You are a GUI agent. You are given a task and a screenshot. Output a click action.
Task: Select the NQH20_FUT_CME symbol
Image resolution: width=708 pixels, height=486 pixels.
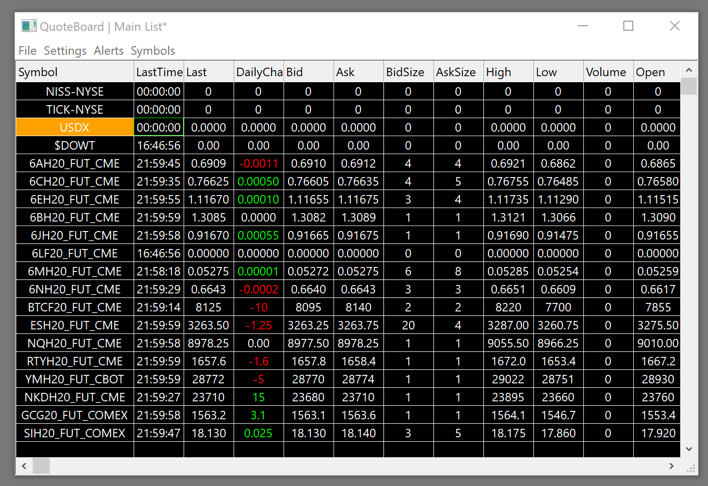(75, 343)
